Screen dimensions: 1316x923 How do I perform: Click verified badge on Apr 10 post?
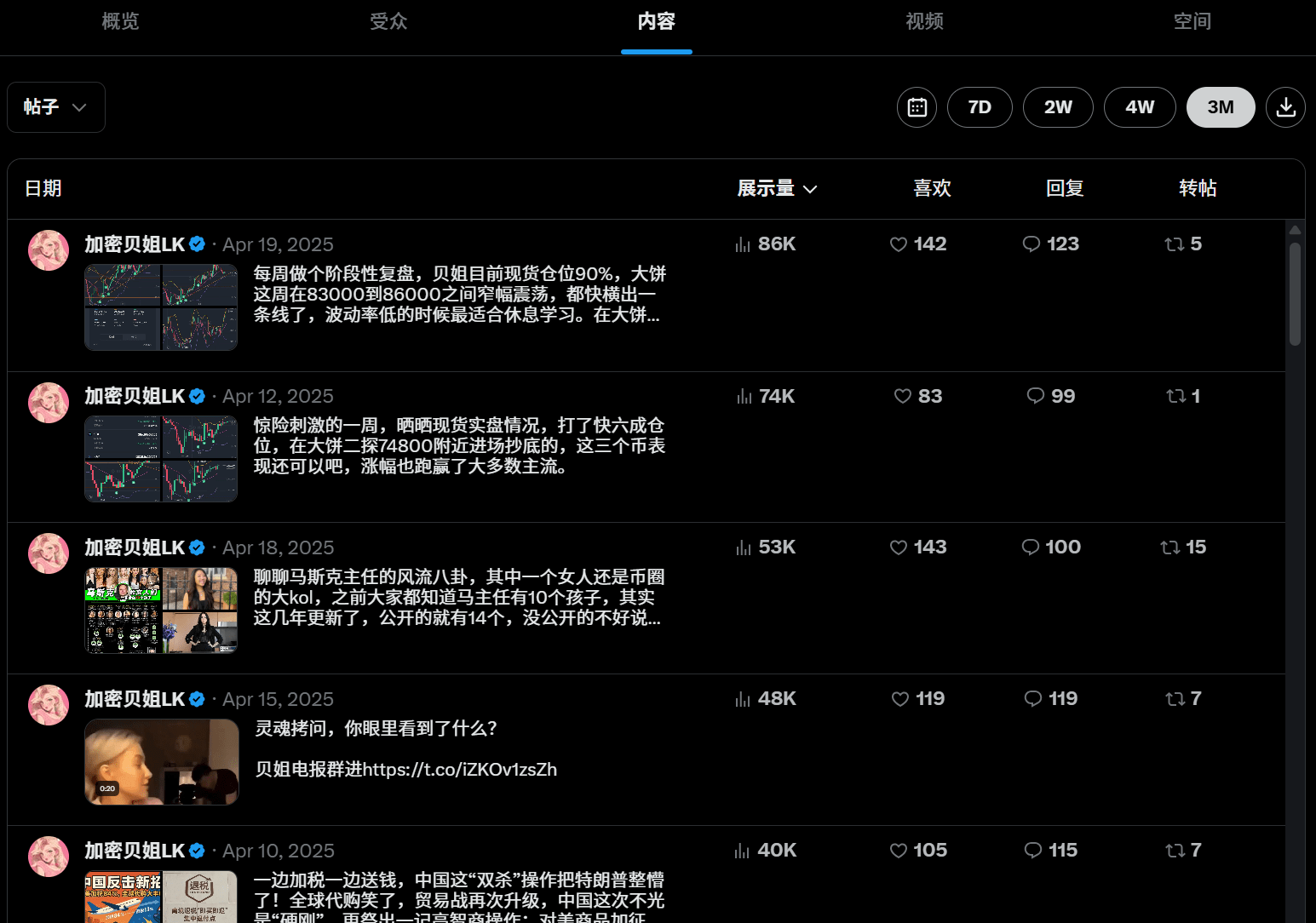click(197, 851)
